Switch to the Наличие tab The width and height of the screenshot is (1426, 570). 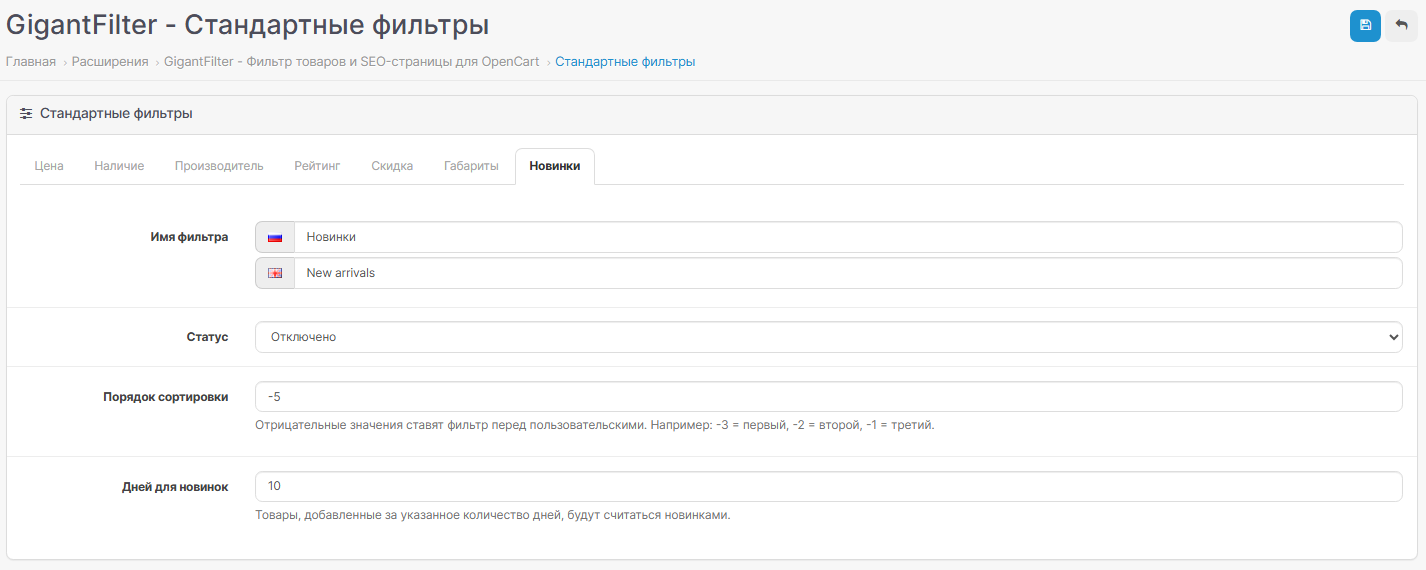(119, 166)
